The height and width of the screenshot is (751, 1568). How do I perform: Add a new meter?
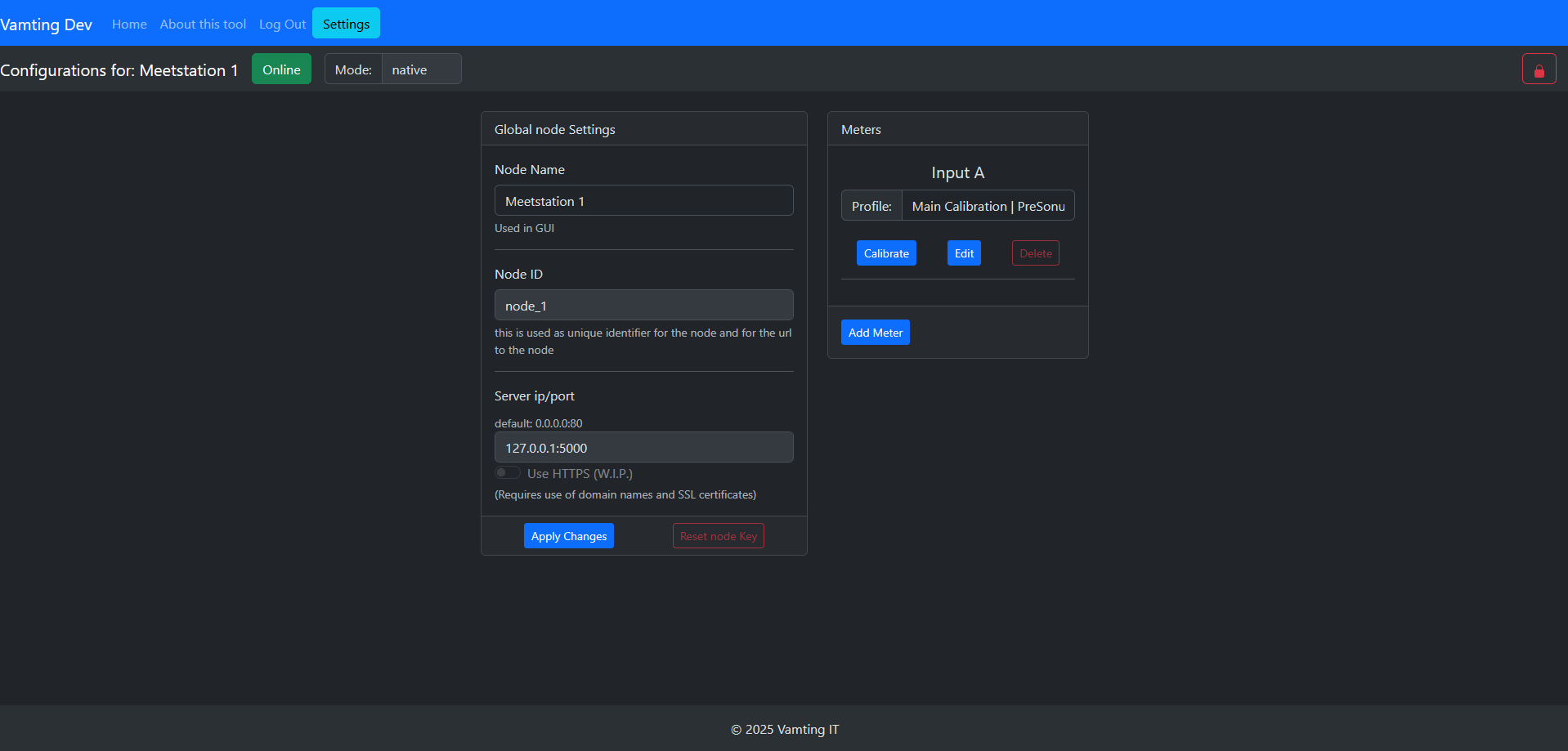(x=875, y=333)
